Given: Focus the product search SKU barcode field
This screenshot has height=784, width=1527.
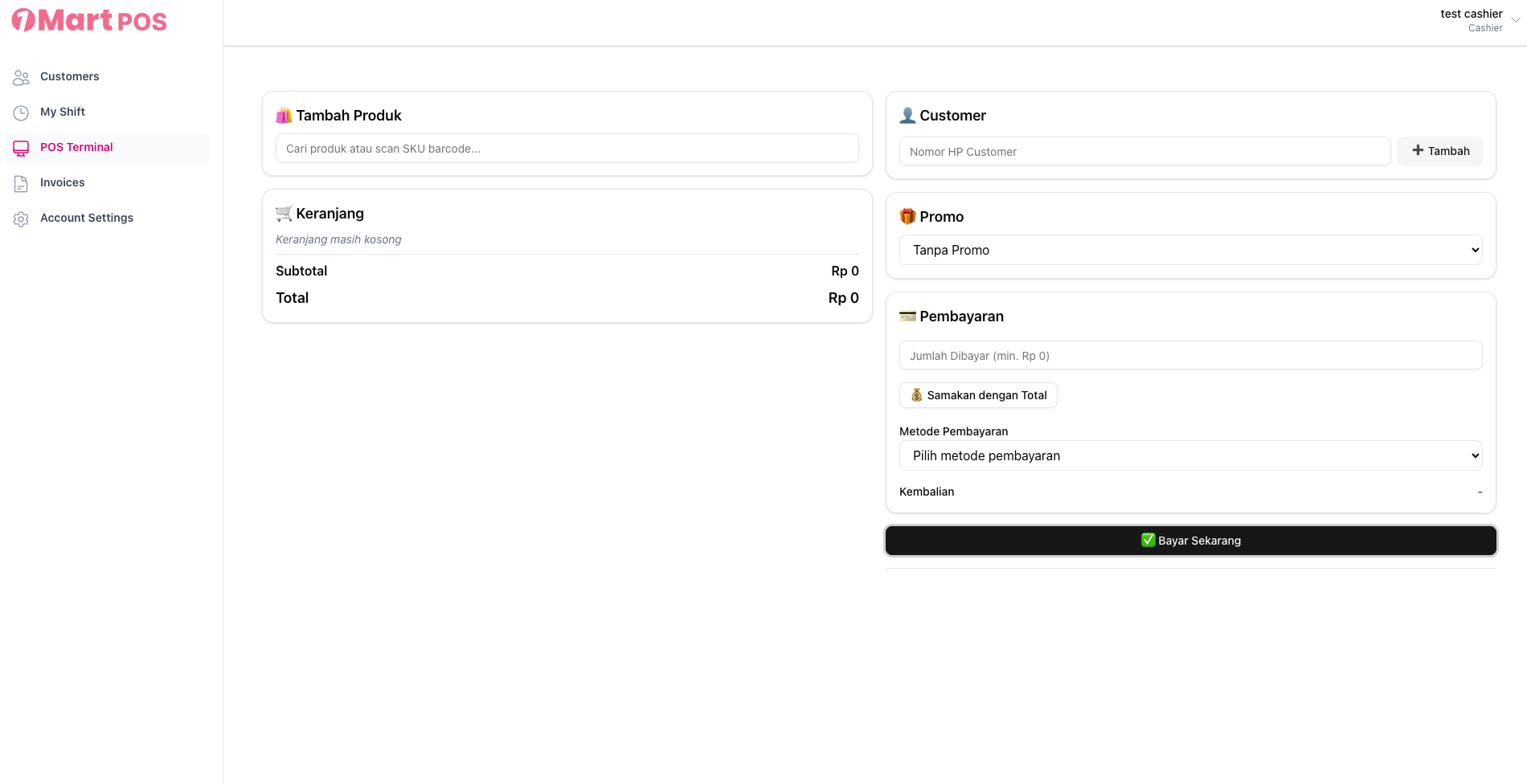Looking at the screenshot, I should click(x=567, y=149).
